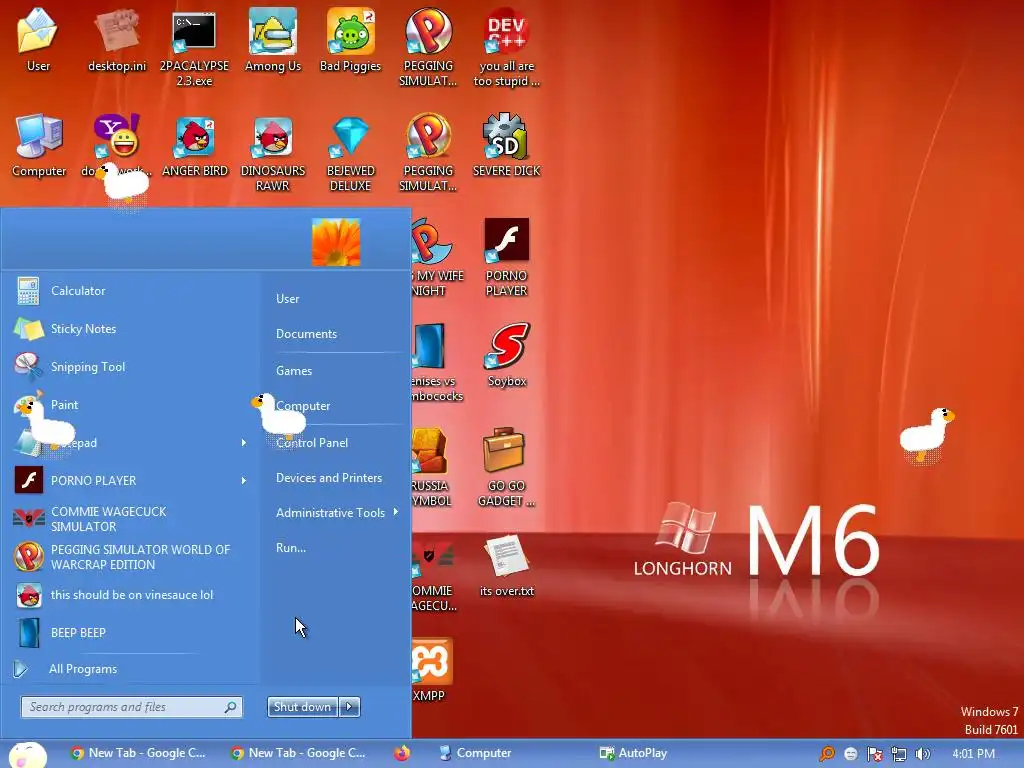Open Games from Start menu
This screenshot has width=1024, height=768.
tap(294, 370)
